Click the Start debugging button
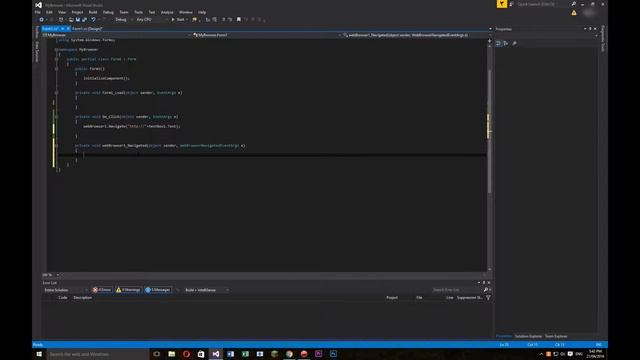 pyautogui.click(x=178, y=20)
